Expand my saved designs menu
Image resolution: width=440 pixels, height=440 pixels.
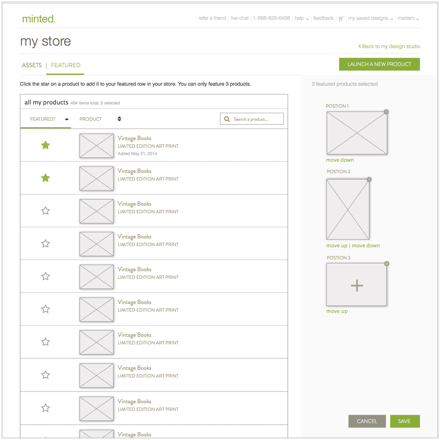coord(370,18)
